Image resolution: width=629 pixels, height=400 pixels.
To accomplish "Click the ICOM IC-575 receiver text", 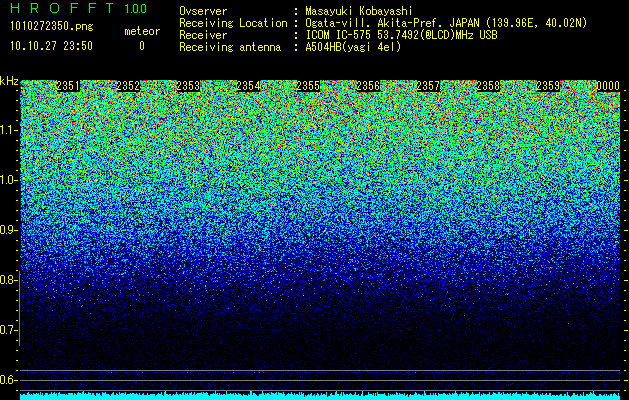I will [401, 35].
